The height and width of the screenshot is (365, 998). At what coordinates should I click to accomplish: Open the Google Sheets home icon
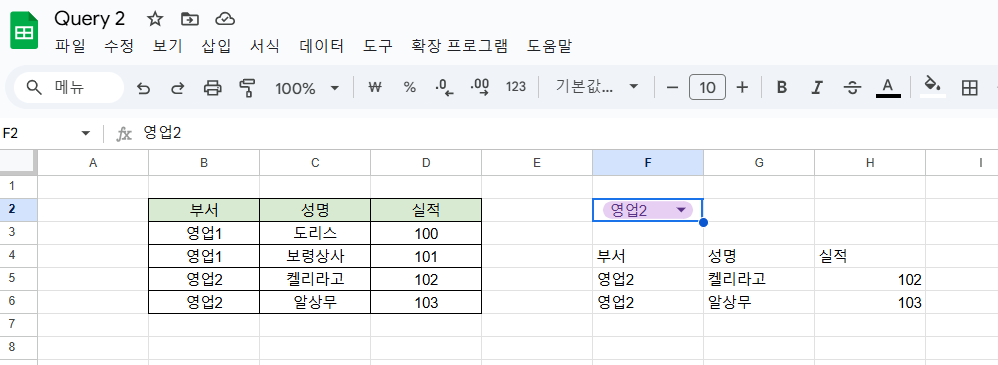pyautogui.click(x=24, y=30)
